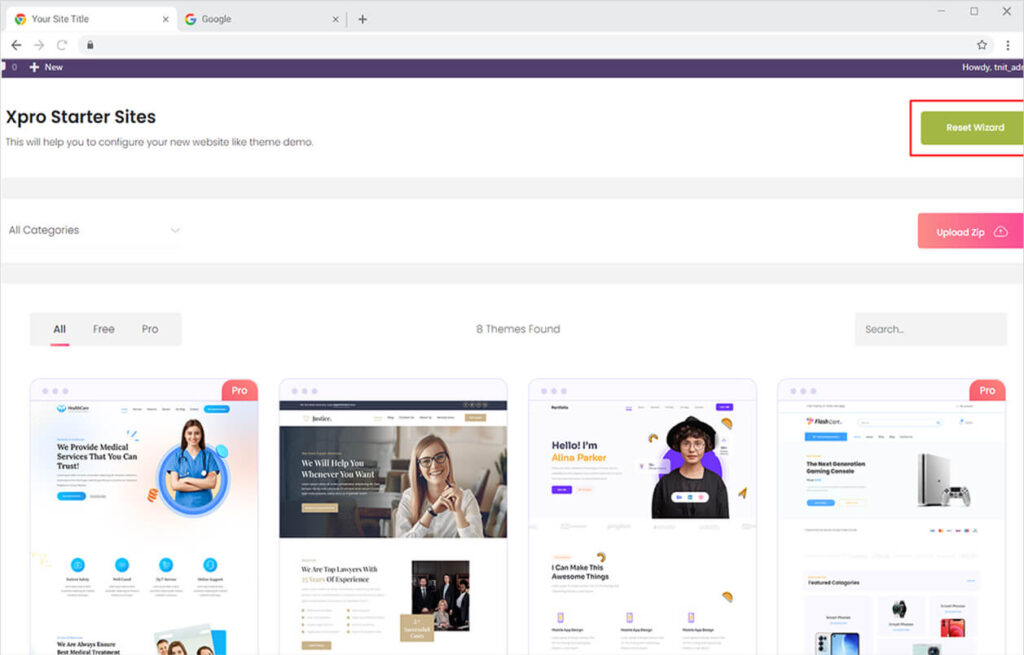The image size is (1024, 655).
Task: Click the browser back arrow
Action: [x=16, y=45]
